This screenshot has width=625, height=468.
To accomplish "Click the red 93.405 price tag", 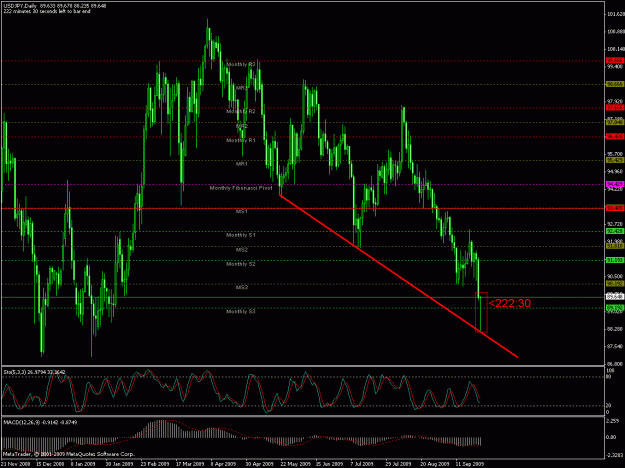I will (x=615, y=208).
